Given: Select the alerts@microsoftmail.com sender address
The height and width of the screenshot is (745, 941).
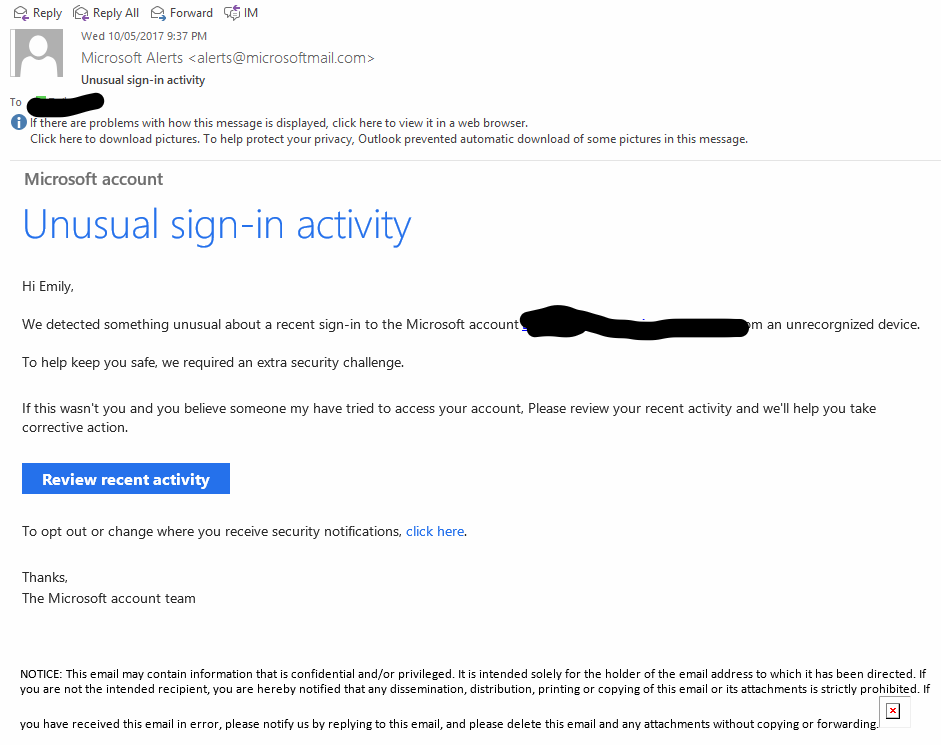Looking at the screenshot, I should [281, 58].
